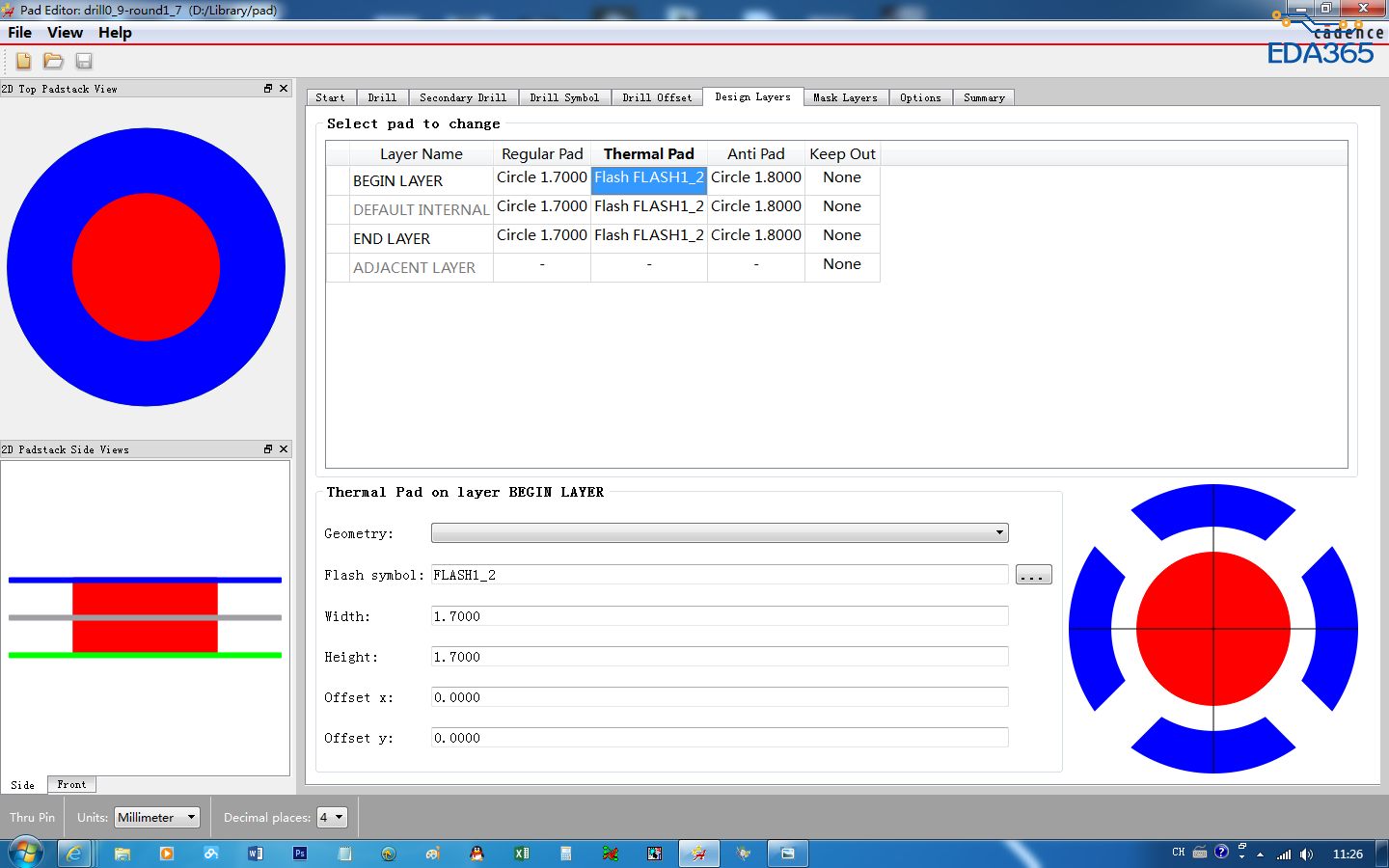This screenshot has height=868, width=1389.
Task: Close the 2D Top Padstack View panel
Action: point(284,88)
